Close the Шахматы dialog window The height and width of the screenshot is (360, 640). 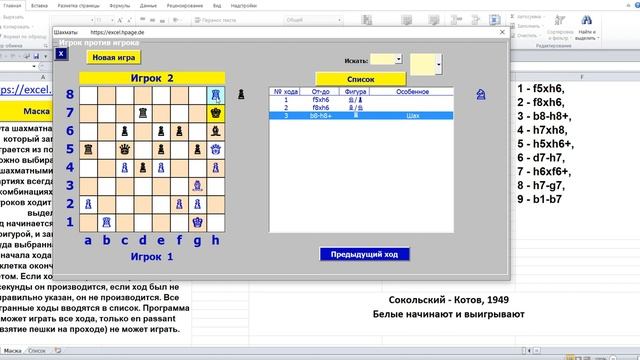click(502, 32)
